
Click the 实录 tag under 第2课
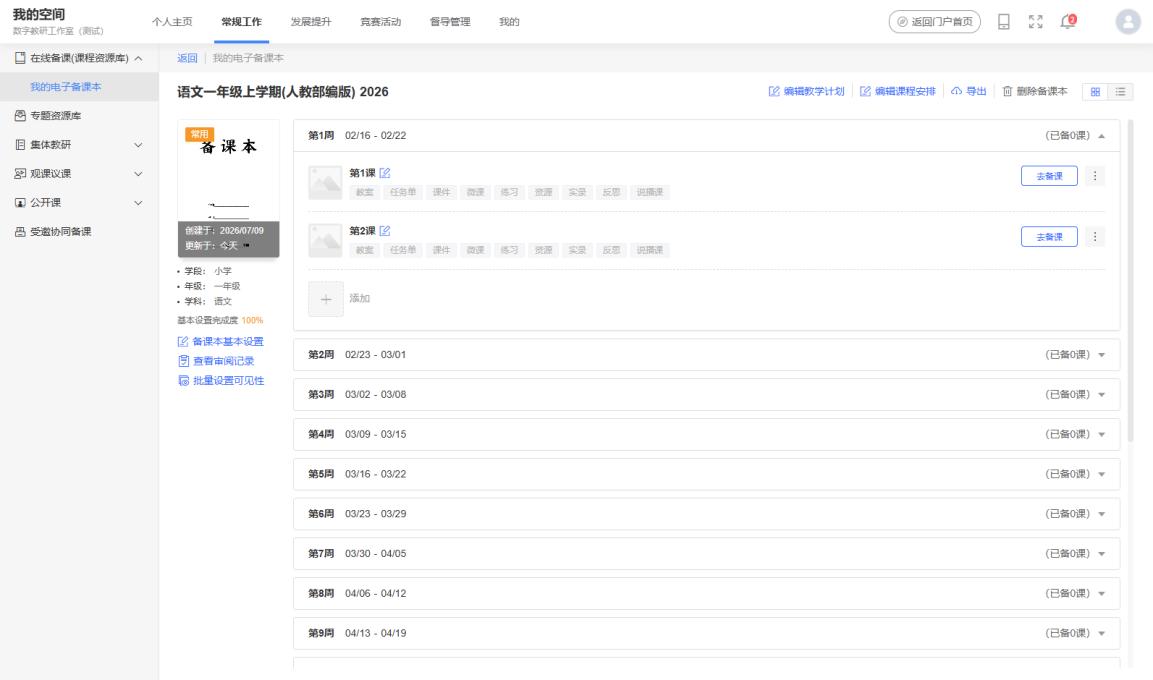coord(577,250)
